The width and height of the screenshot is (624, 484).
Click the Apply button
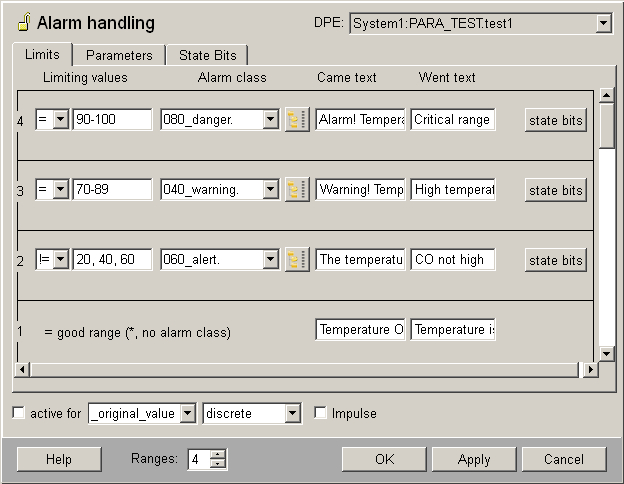click(x=474, y=459)
